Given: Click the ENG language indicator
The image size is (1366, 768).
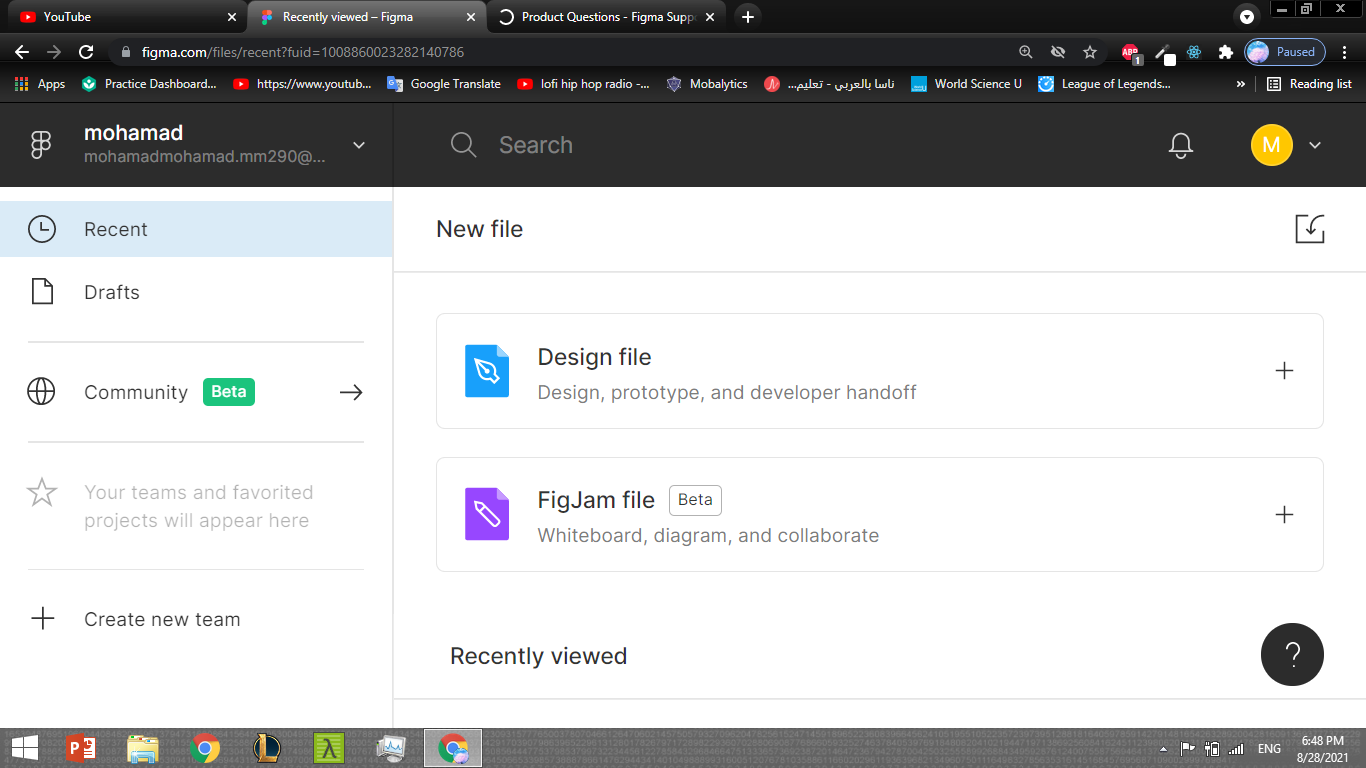Looking at the screenshot, I should [x=1269, y=748].
